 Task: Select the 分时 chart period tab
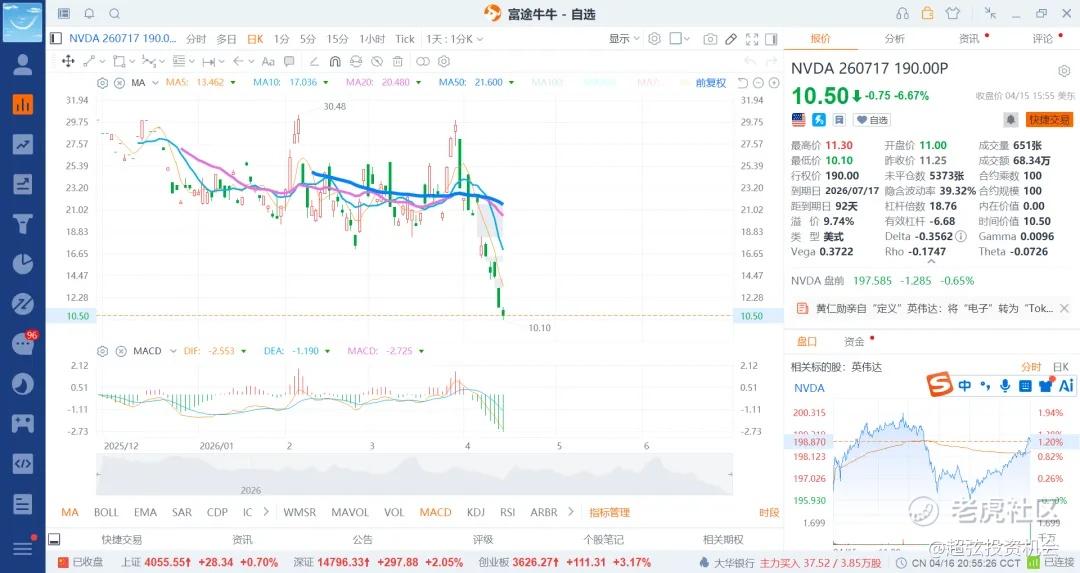[196, 39]
